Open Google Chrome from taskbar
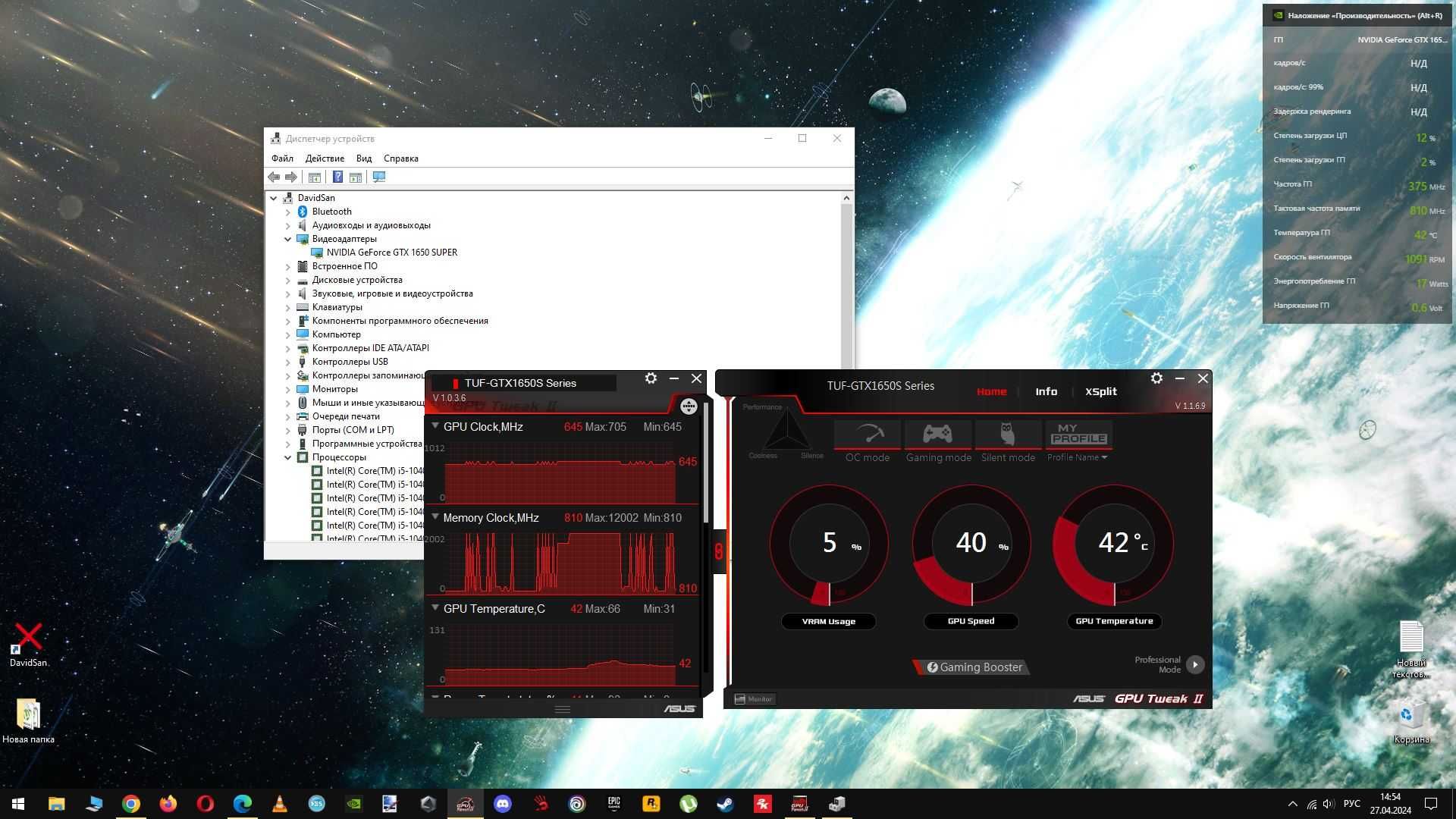Screen dimensions: 1456x819 131,804
